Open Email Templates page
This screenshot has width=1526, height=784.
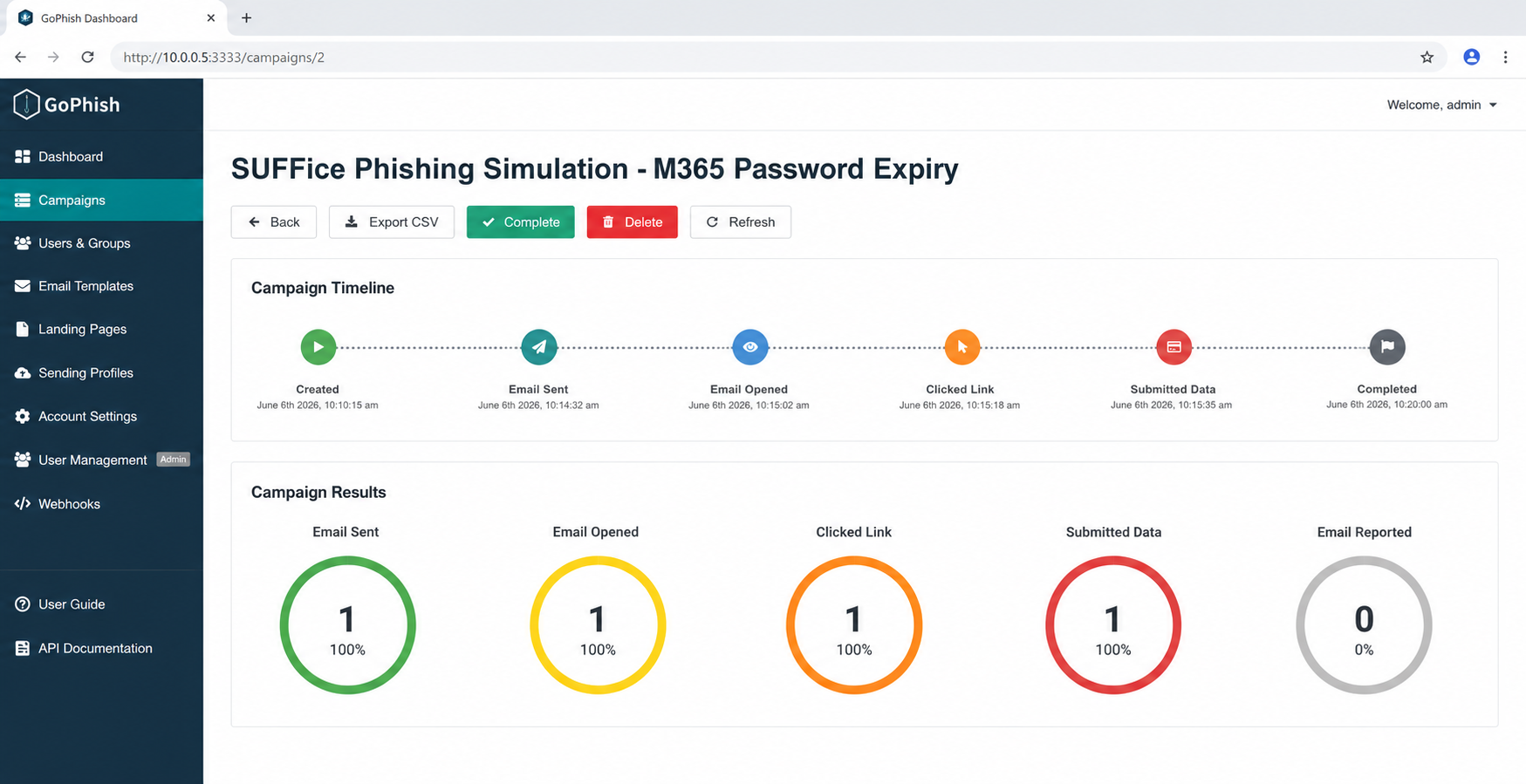[x=101, y=286]
